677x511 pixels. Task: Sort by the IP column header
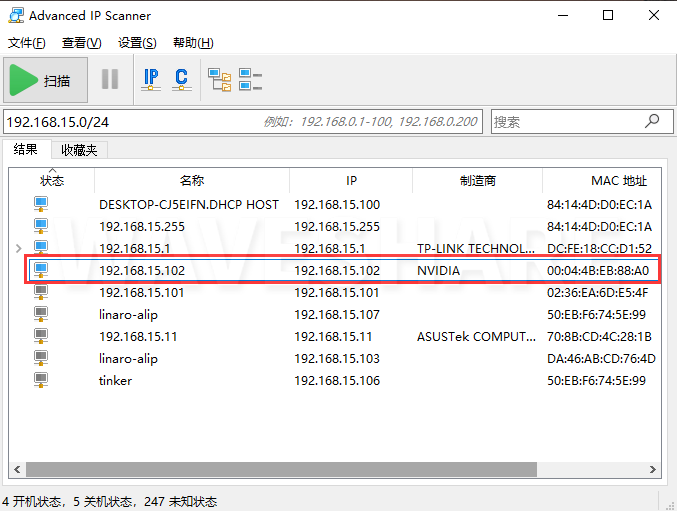point(351,180)
